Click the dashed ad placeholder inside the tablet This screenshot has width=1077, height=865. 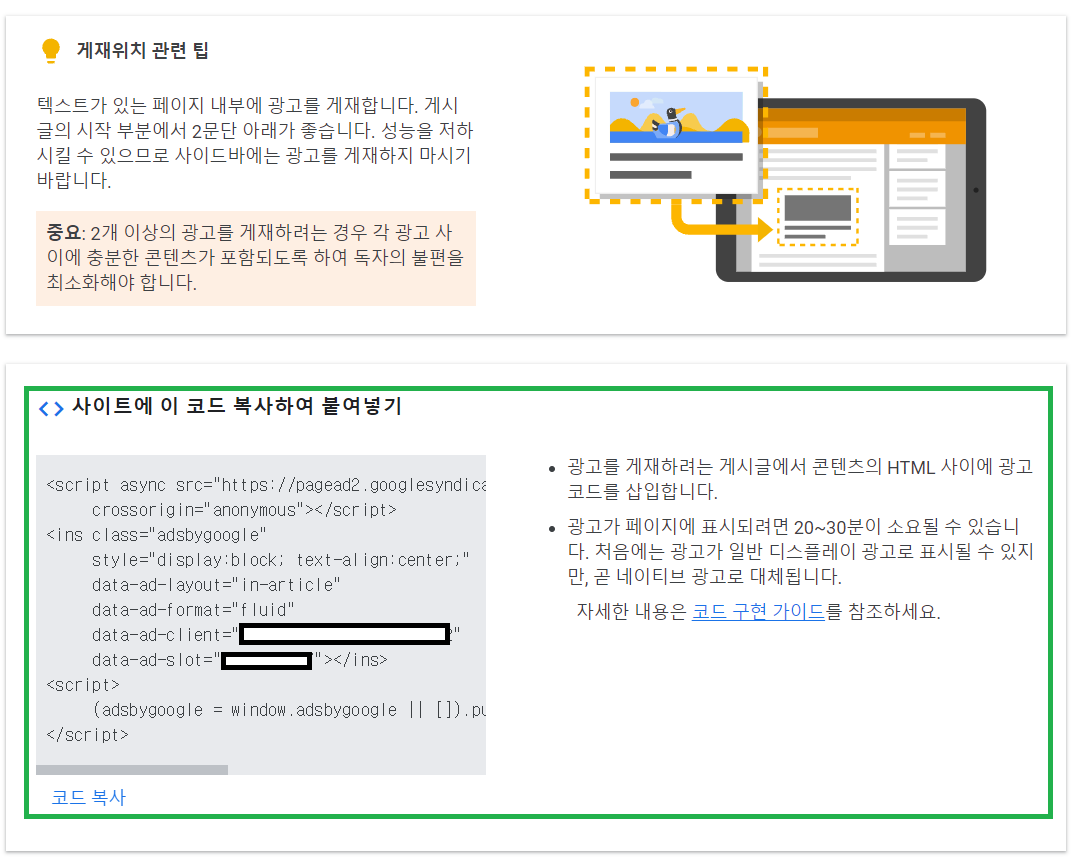(x=817, y=216)
